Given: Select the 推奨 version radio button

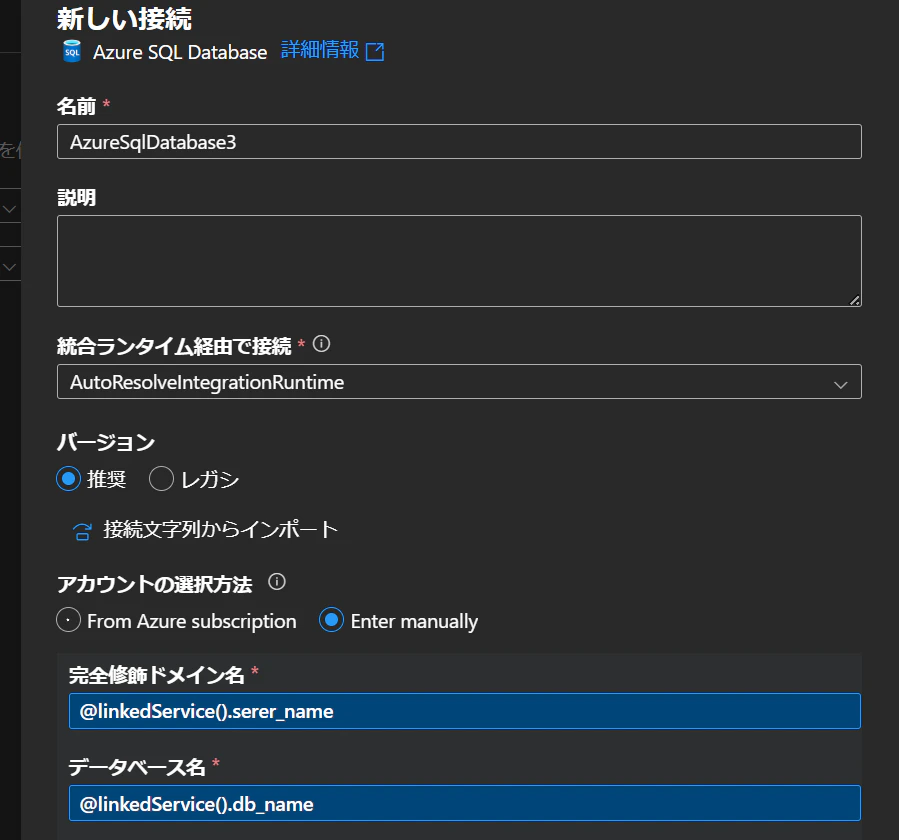Looking at the screenshot, I should (68, 479).
